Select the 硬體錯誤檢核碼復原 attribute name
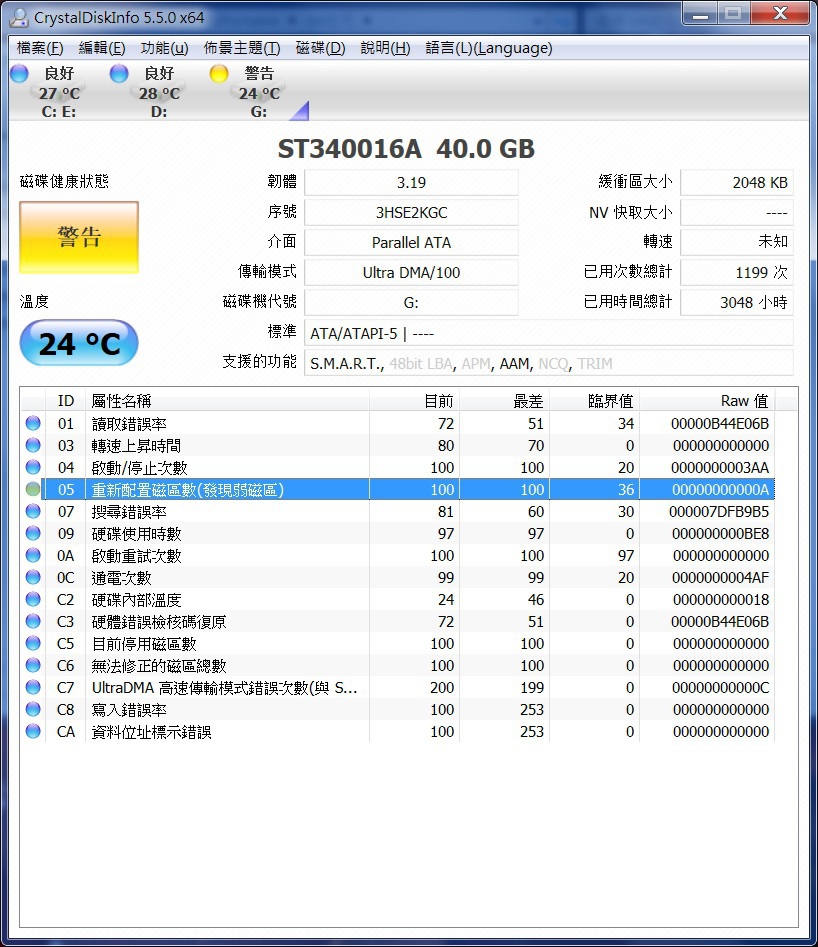 pyautogui.click(x=159, y=622)
